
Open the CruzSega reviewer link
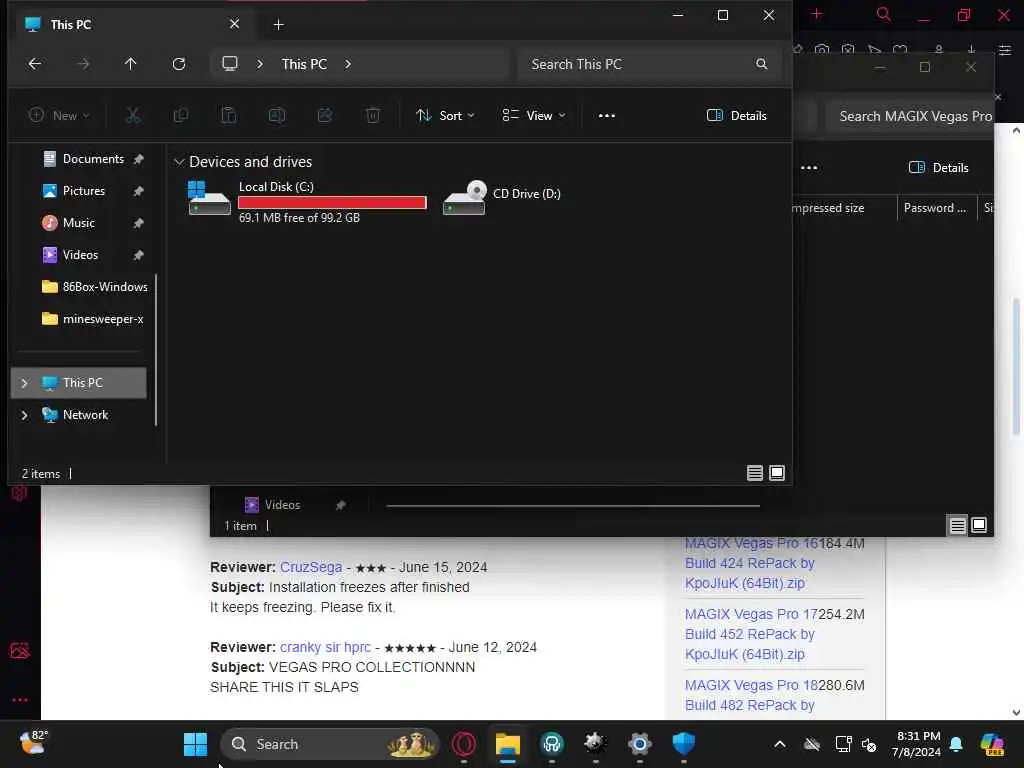[311, 568]
